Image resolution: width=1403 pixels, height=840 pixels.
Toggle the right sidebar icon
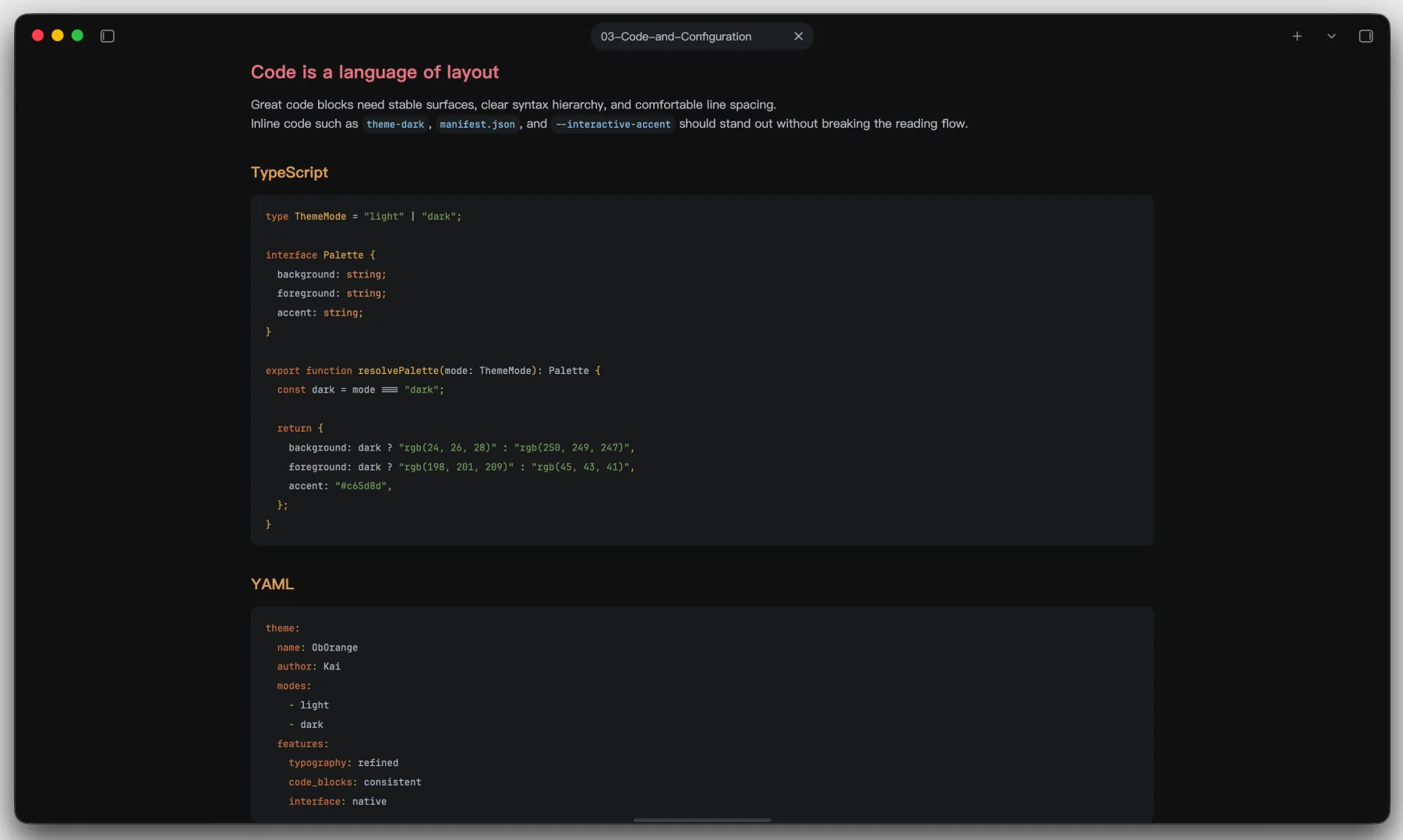point(1366,36)
